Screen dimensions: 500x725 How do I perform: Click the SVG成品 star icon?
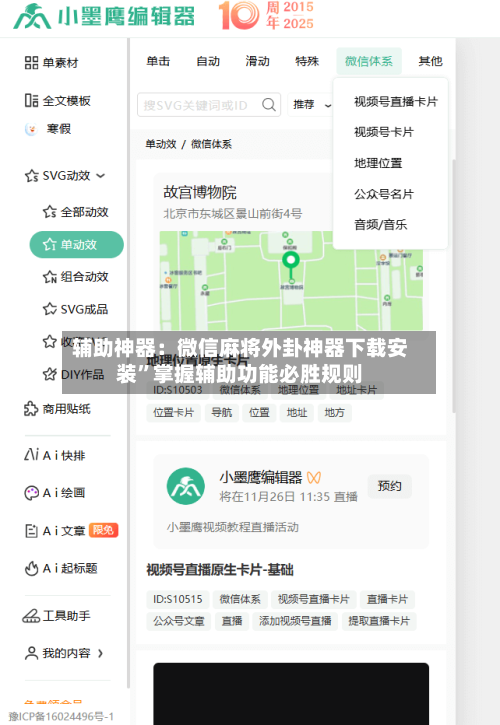[x=49, y=309]
